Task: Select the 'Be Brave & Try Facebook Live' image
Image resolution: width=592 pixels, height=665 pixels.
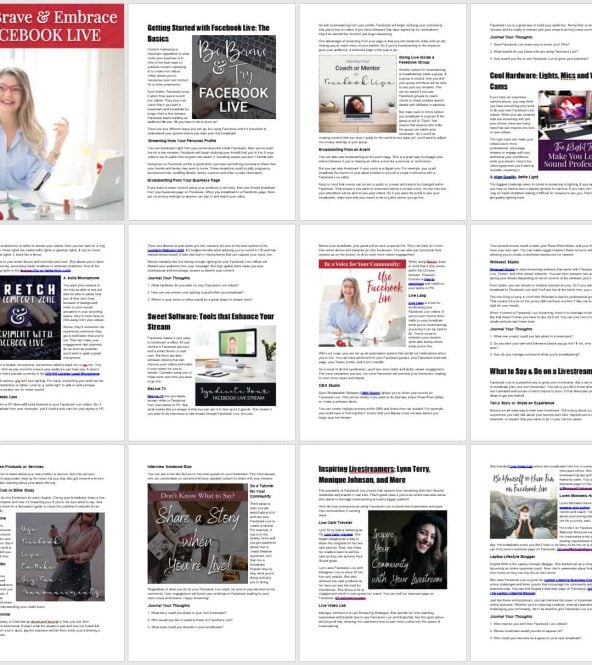Action: pos(234,77)
